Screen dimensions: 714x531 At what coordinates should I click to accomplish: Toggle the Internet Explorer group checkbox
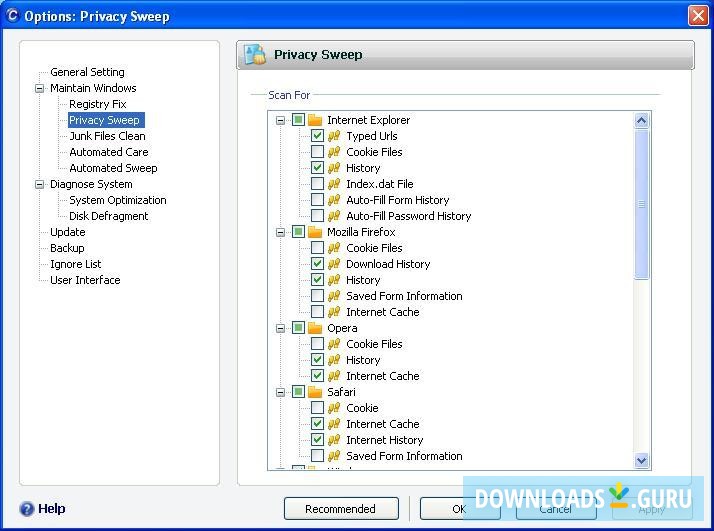coord(298,120)
